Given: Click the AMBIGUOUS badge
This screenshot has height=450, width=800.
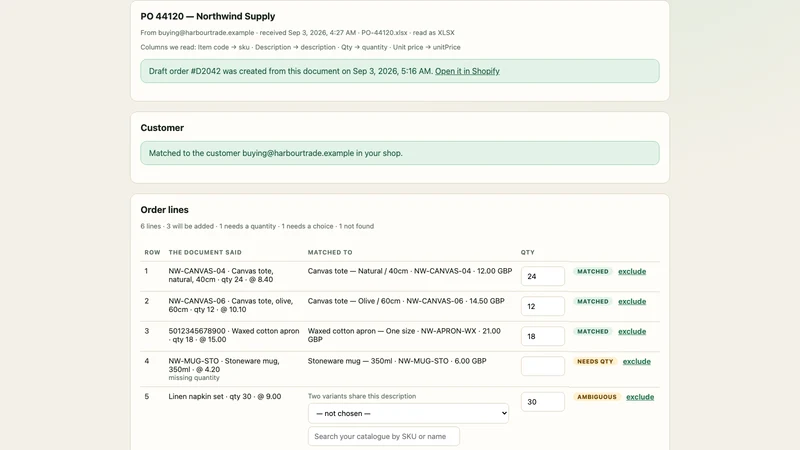Looking at the screenshot, I should click(x=596, y=397).
